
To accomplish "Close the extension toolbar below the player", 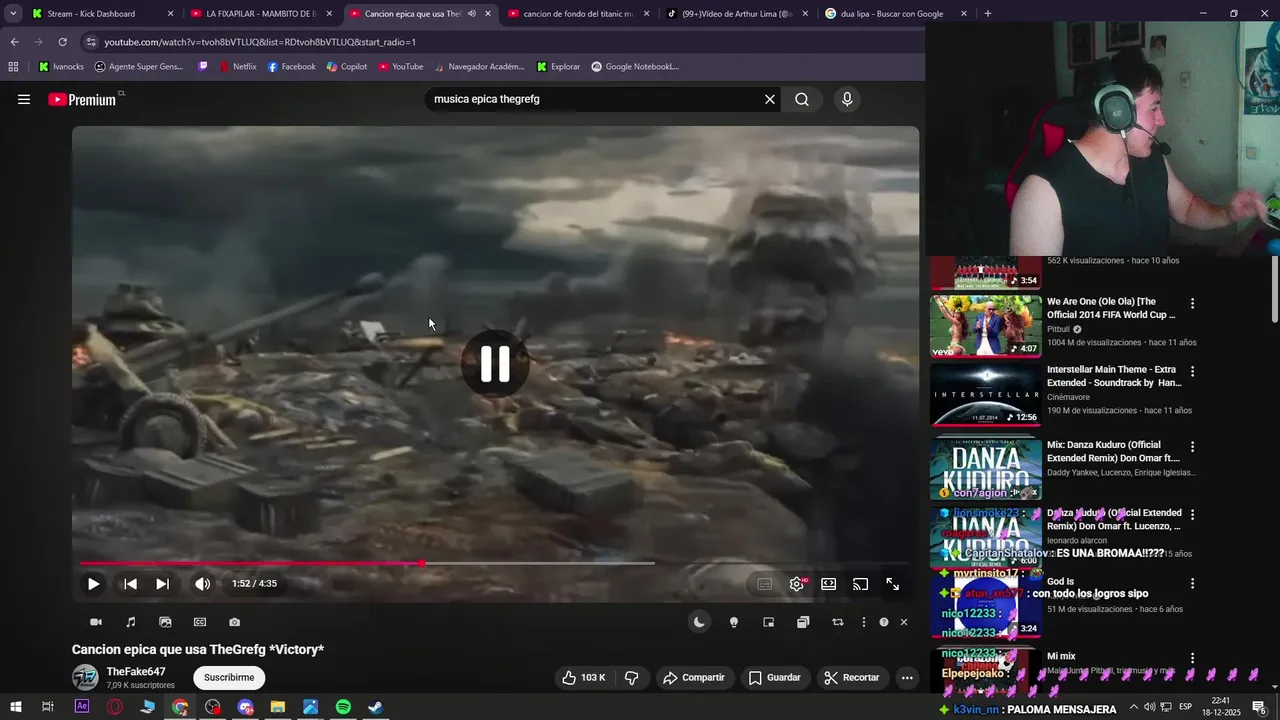I will pos(904,622).
